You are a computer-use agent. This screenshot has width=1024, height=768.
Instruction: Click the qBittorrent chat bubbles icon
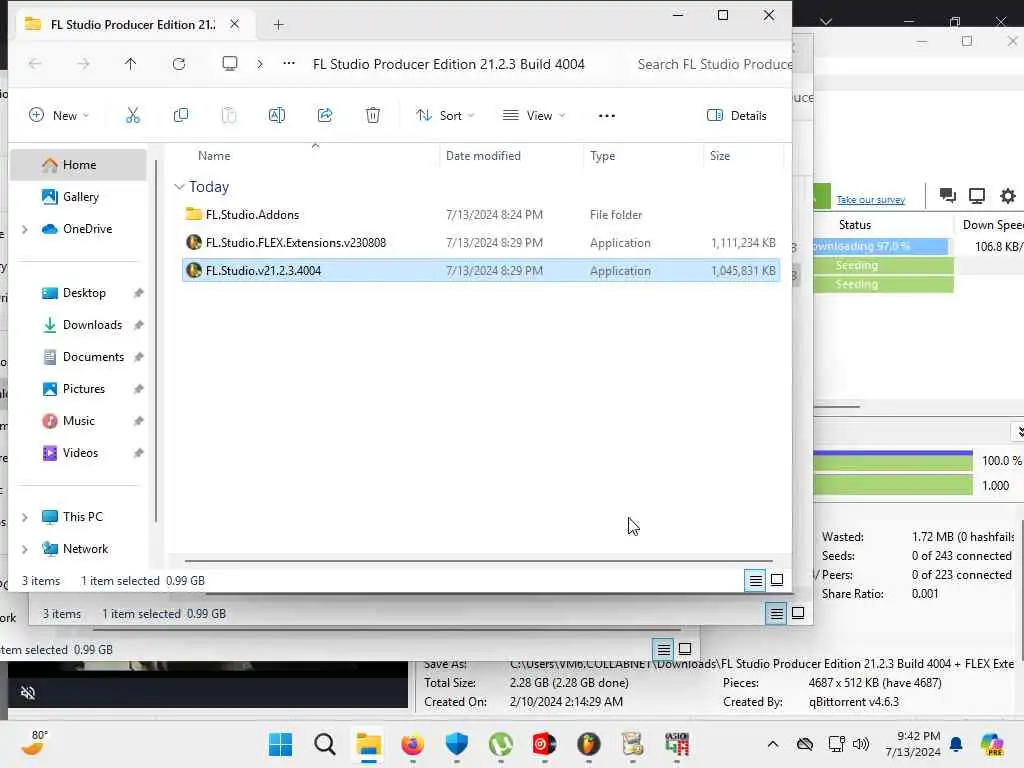(x=948, y=196)
